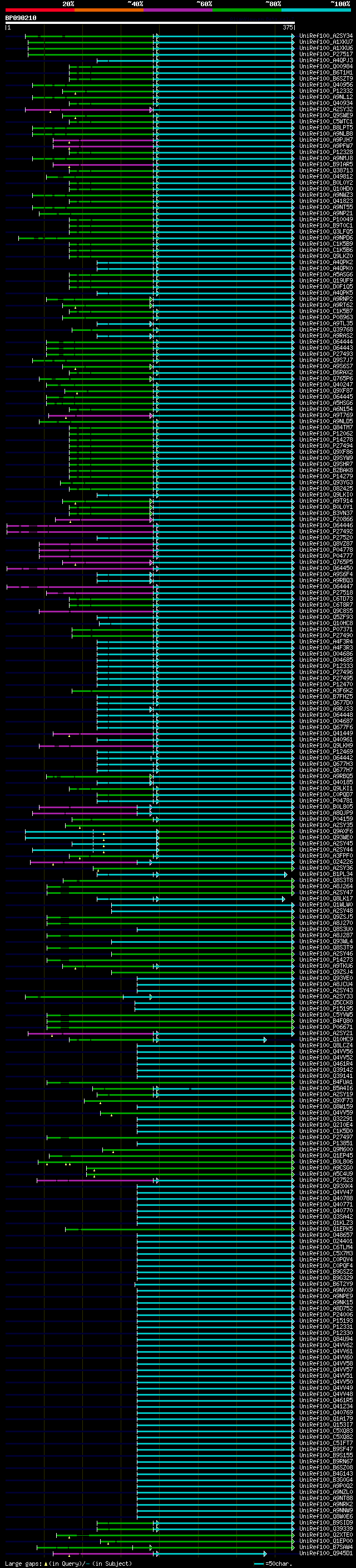
Task: Open hit UniRef100_P07371
Action: point(326,630)
